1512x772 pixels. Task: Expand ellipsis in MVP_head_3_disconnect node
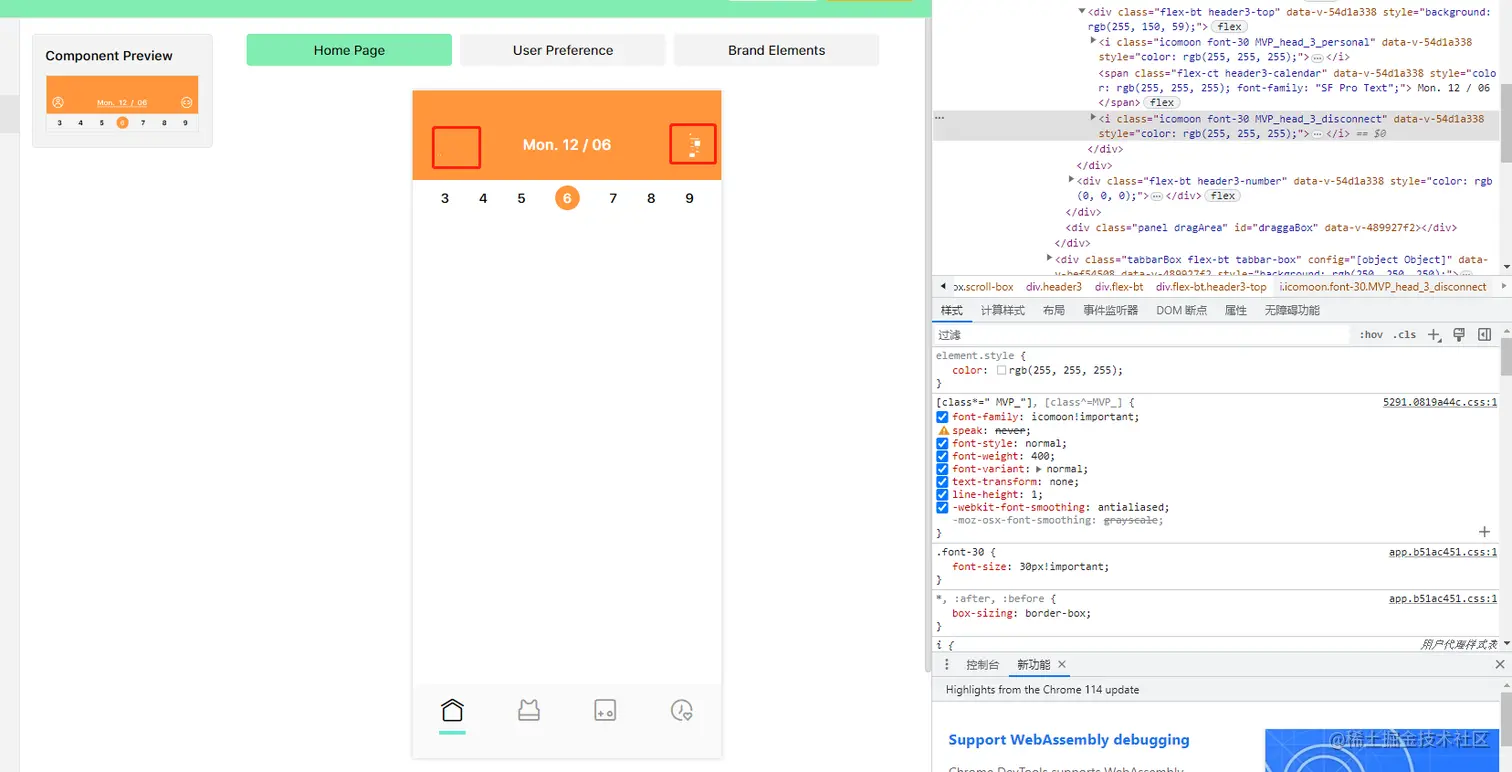[x=1317, y=133]
